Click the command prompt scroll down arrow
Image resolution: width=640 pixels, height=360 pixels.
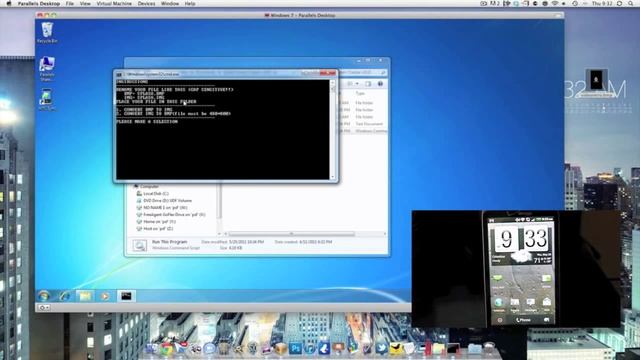[333, 177]
